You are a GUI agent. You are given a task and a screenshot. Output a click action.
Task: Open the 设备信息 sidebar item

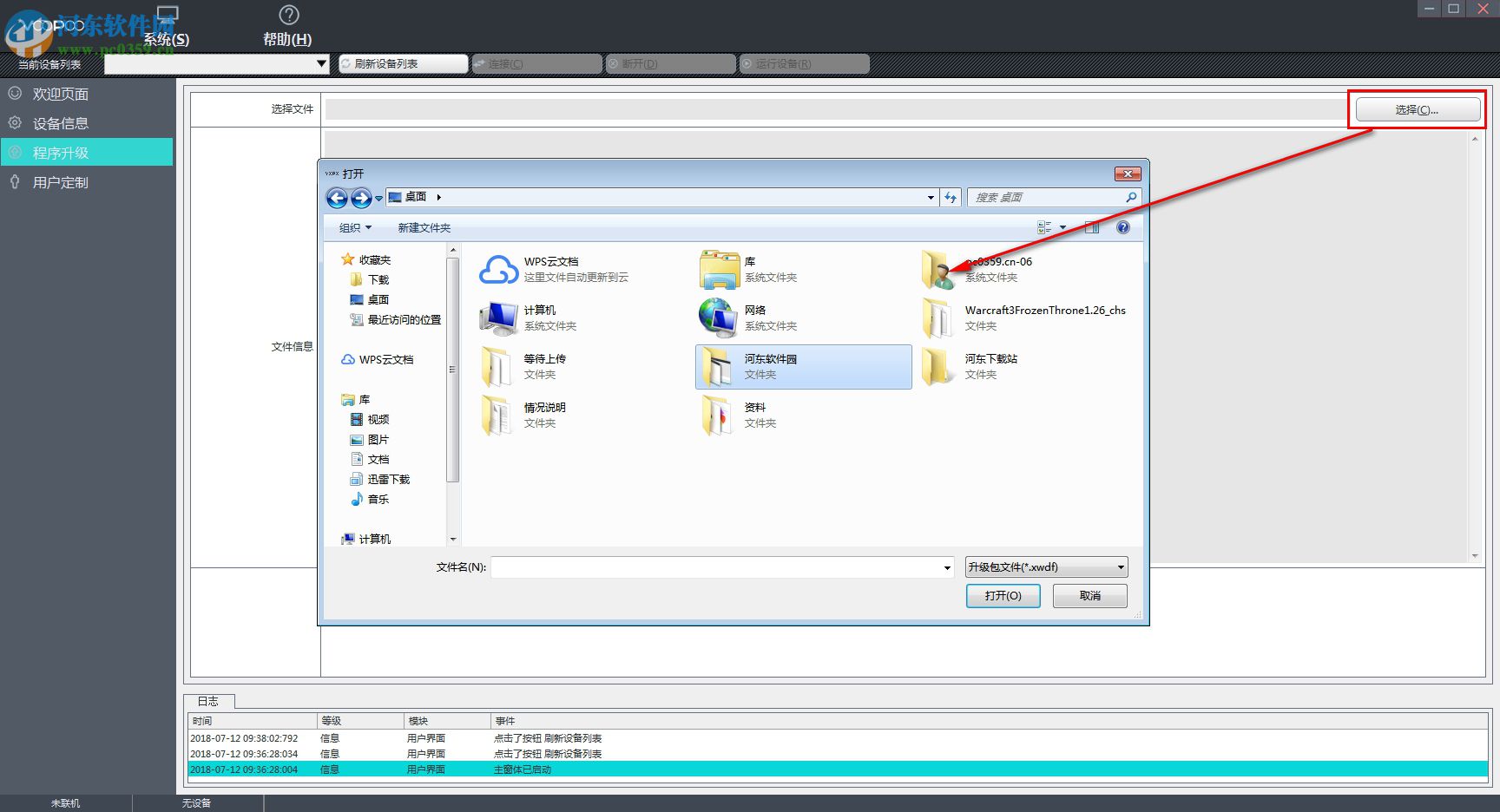[87, 123]
